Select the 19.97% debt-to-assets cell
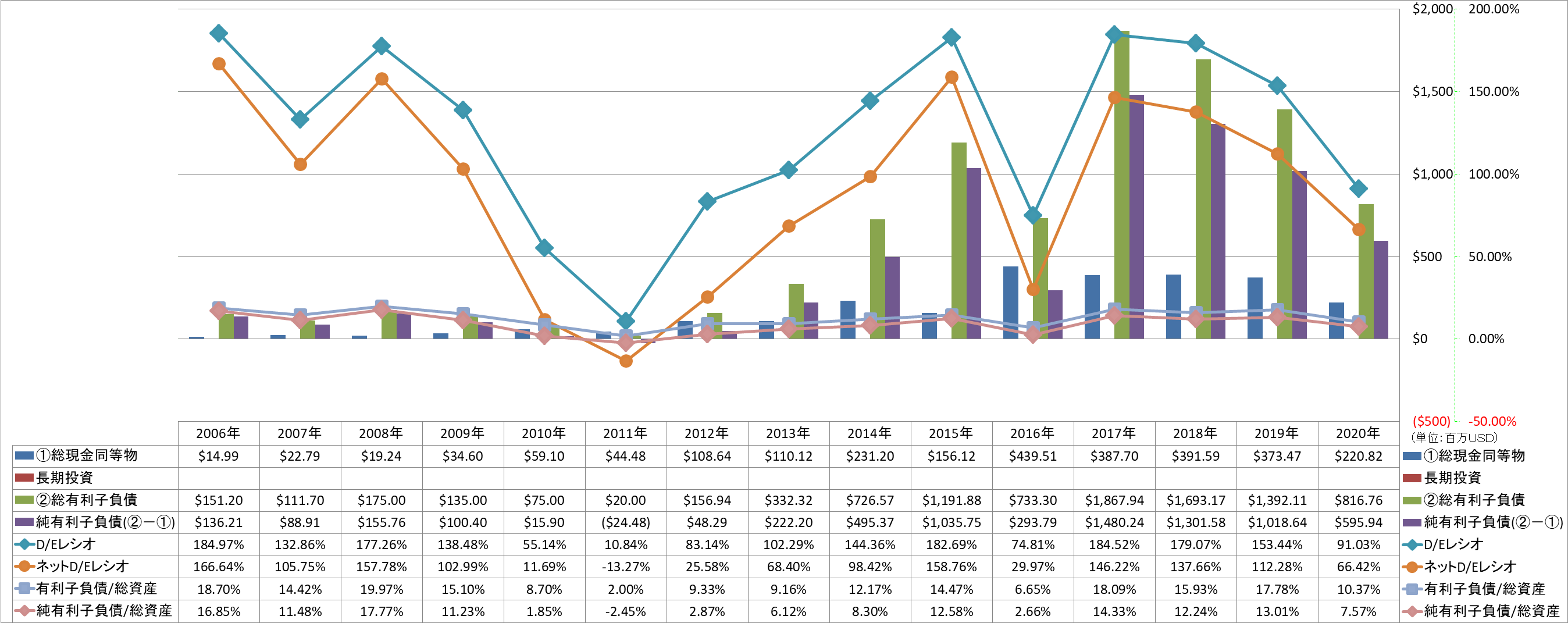Screen dimensions: 1568x623 click(382, 589)
